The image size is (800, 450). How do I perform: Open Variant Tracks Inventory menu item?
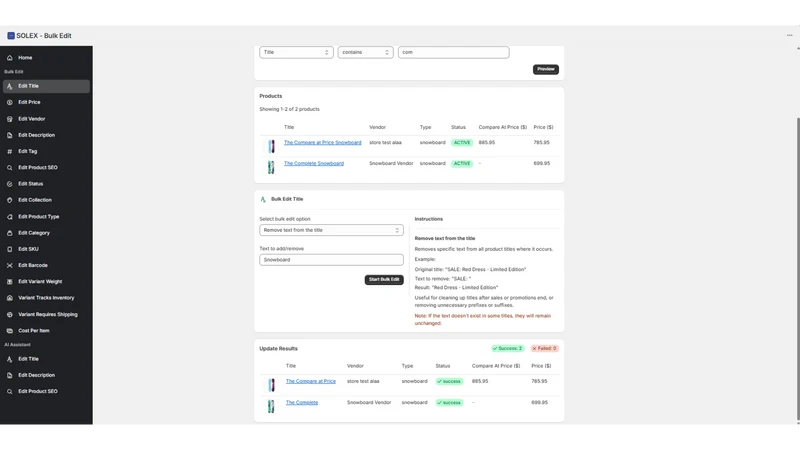point(46,298)
